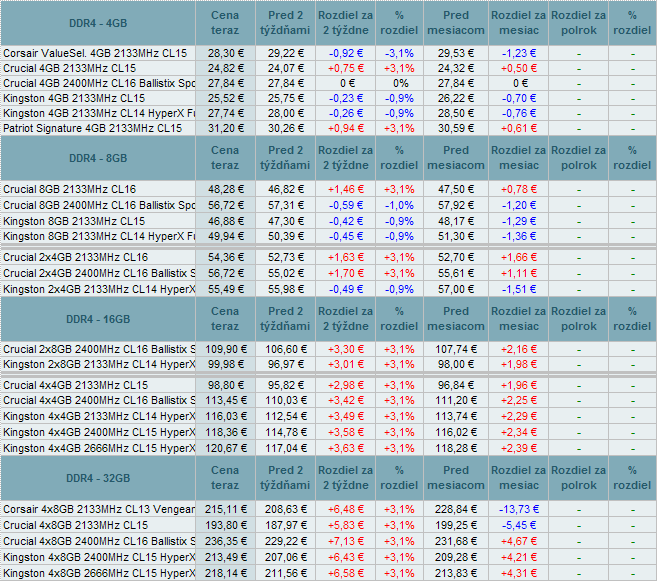
Task: Select the +0,94 € two-week difference
Action: 346,128
